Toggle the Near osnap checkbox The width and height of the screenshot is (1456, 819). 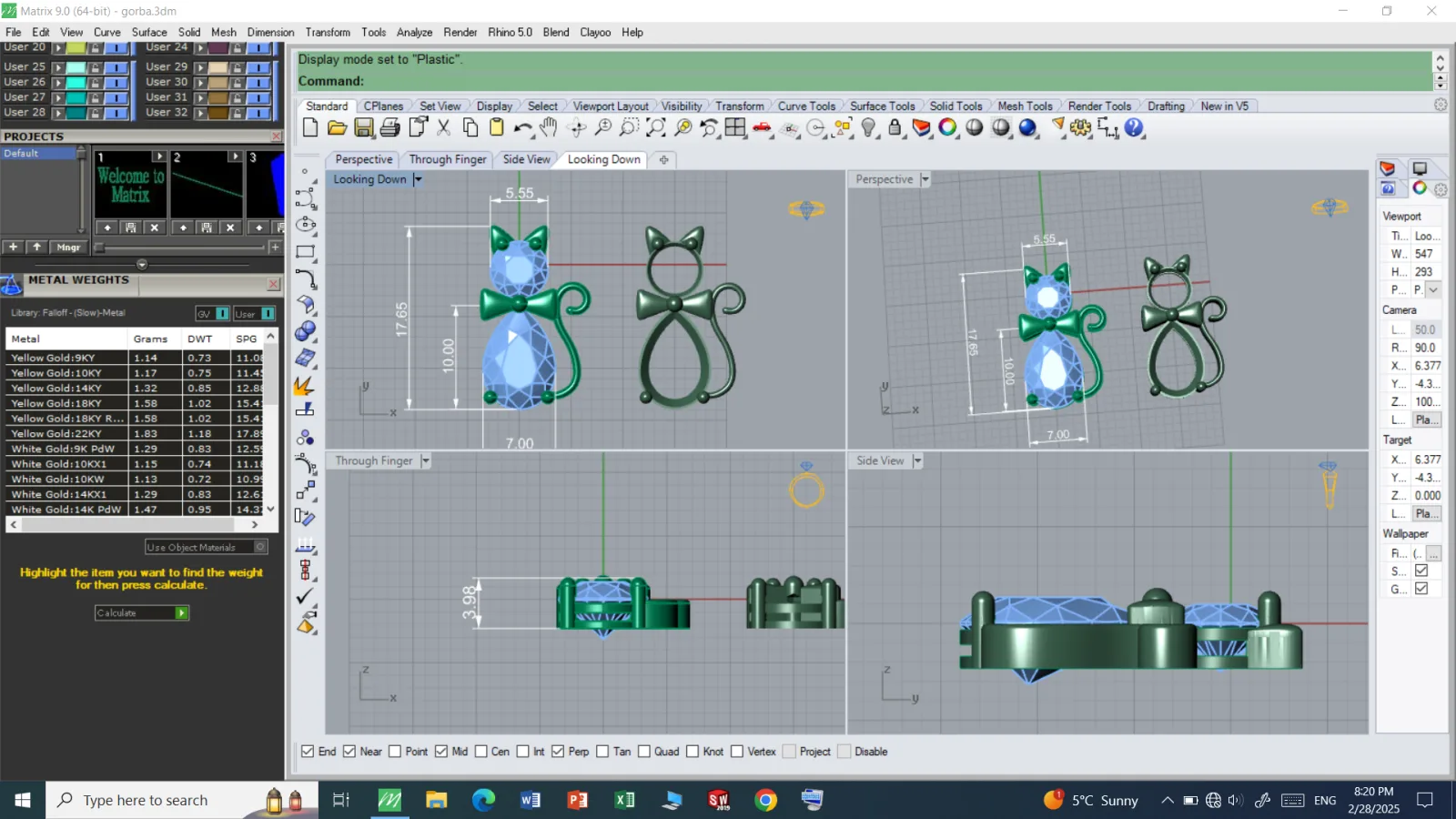point(349,752)
